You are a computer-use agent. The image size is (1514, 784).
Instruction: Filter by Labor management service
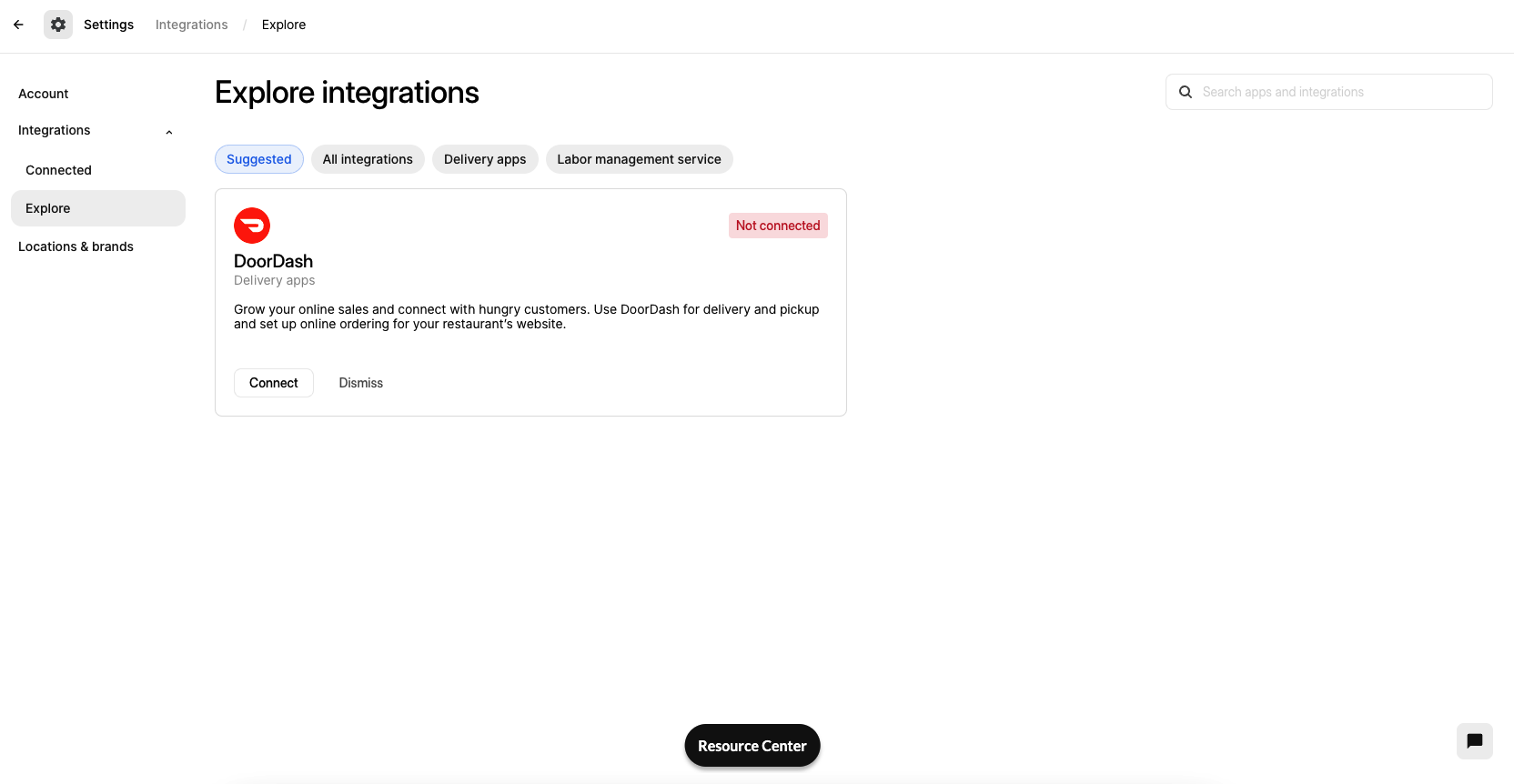click(639, 159)
